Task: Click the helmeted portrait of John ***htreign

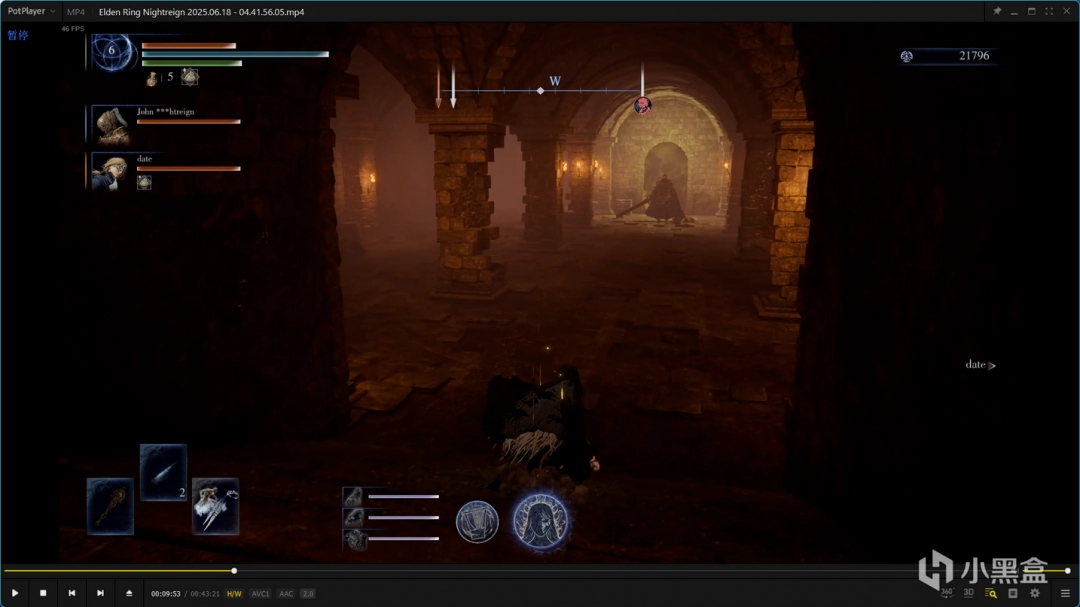Action: tap(112, 125)
